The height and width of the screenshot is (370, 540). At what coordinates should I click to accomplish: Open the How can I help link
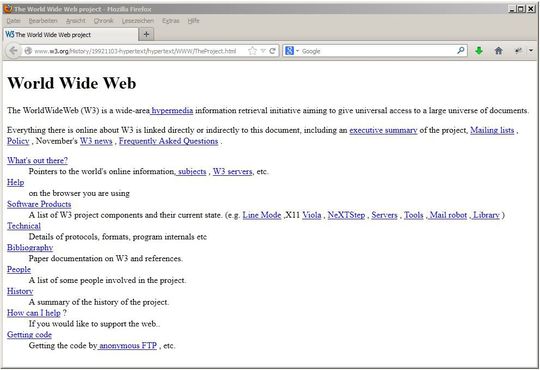(34, 313)
